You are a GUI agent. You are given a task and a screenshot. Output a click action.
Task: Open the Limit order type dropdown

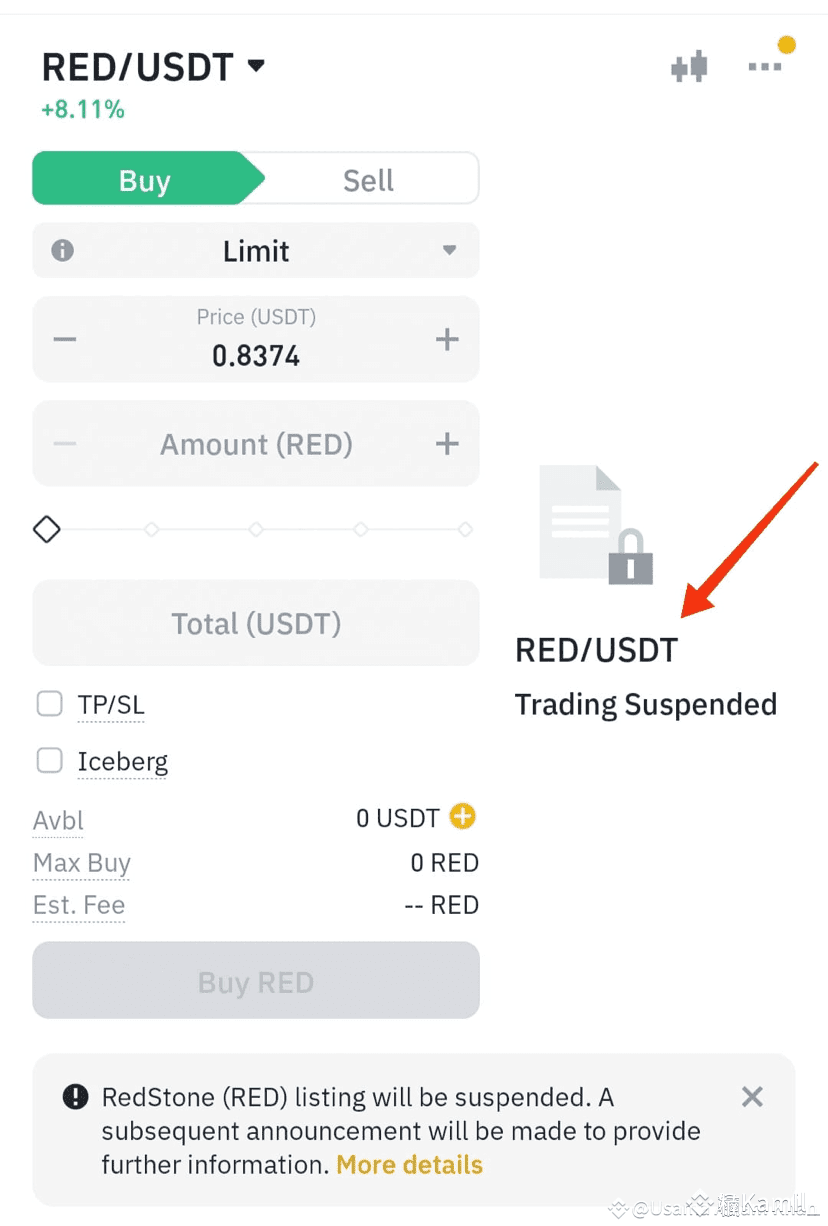pos(256,250)
